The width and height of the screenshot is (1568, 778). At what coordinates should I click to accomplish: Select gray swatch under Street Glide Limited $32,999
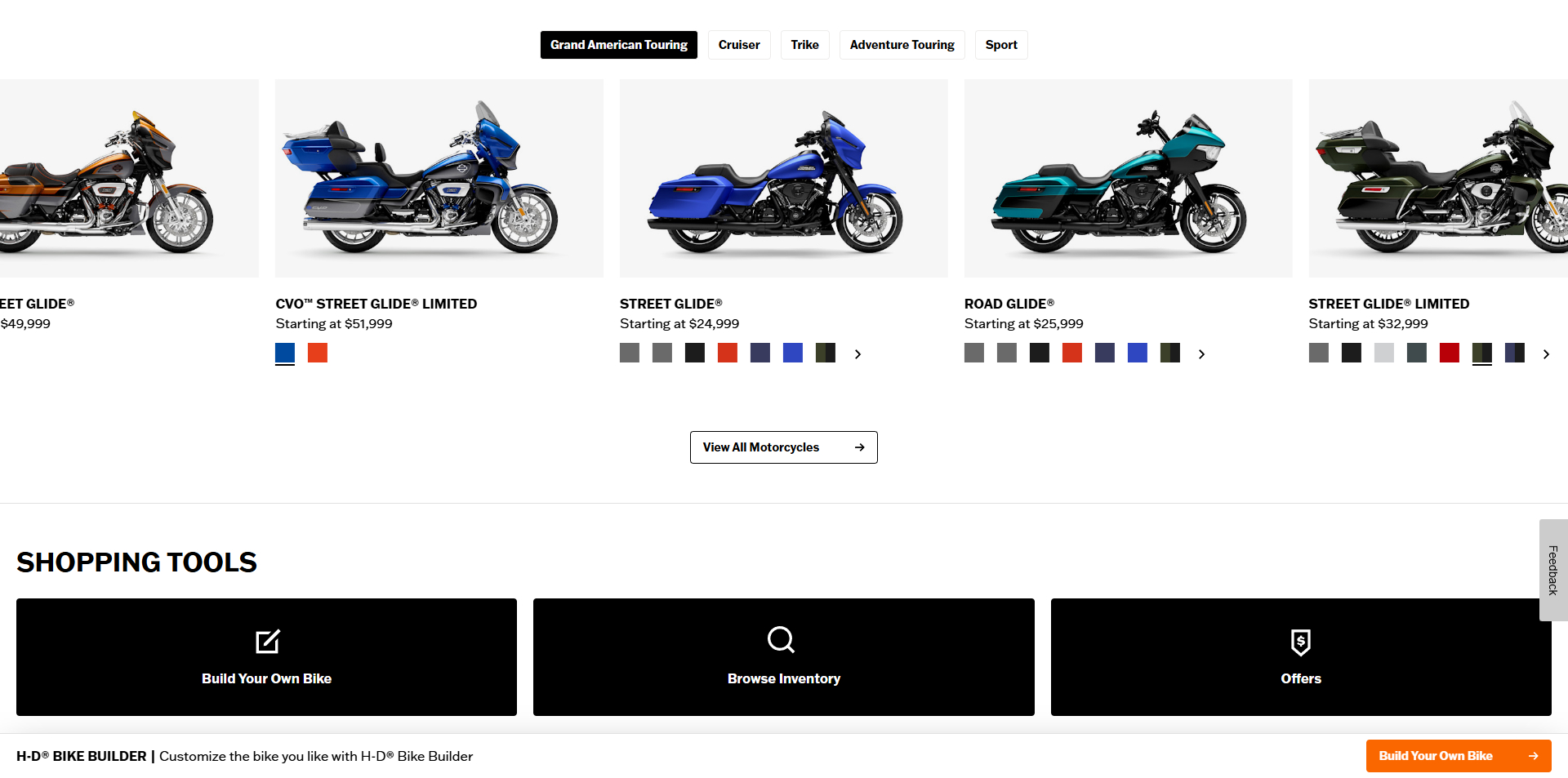(1319, 353)
